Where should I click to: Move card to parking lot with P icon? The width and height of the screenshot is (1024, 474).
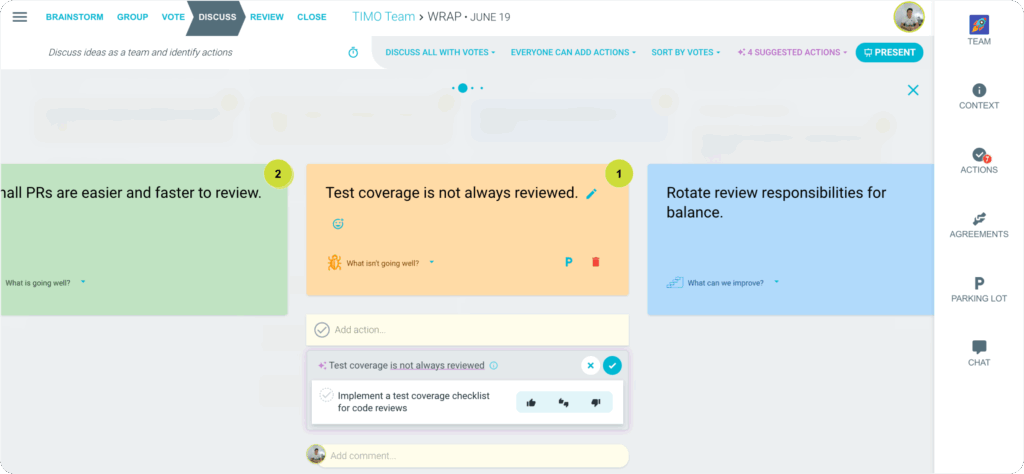point(568,262)
